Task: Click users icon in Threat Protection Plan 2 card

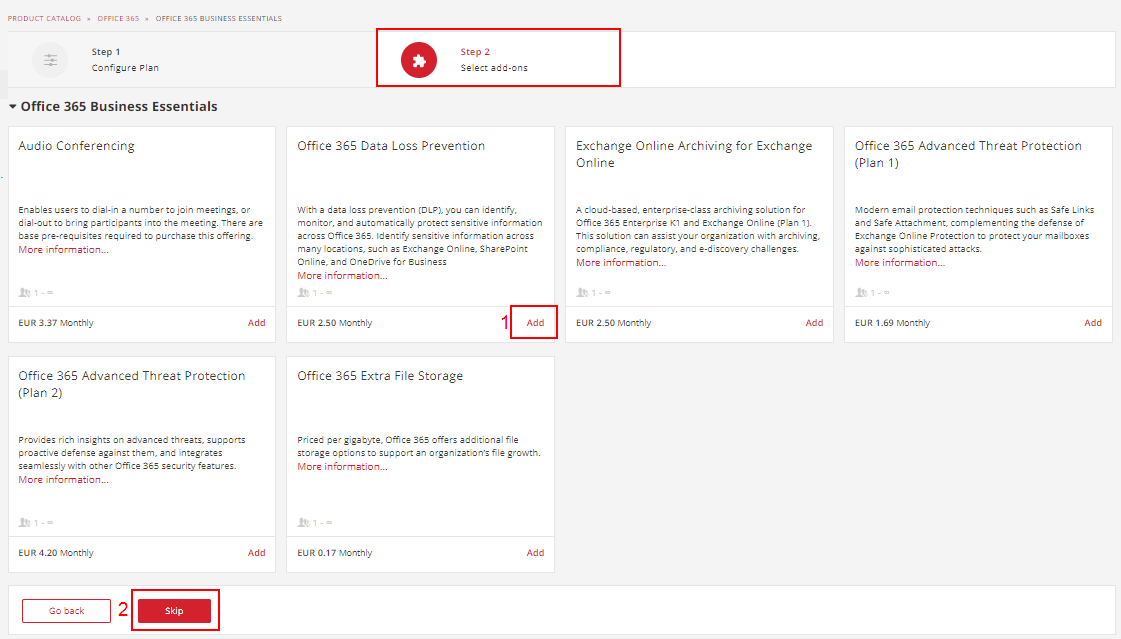Action: click(x=25, y=522)
